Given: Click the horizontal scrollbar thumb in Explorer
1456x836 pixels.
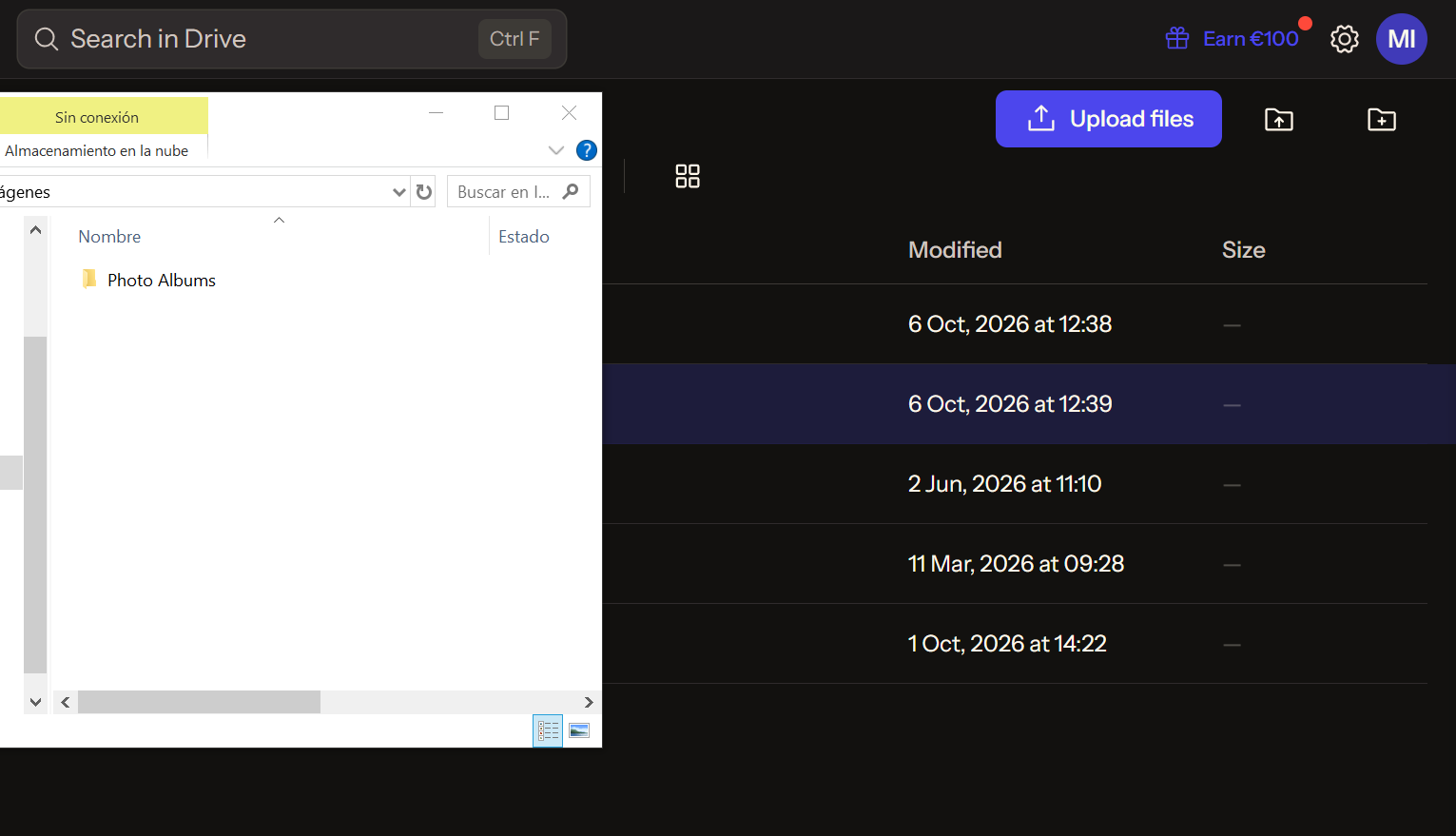Looking at the screenshot, I should coord(199,702).
